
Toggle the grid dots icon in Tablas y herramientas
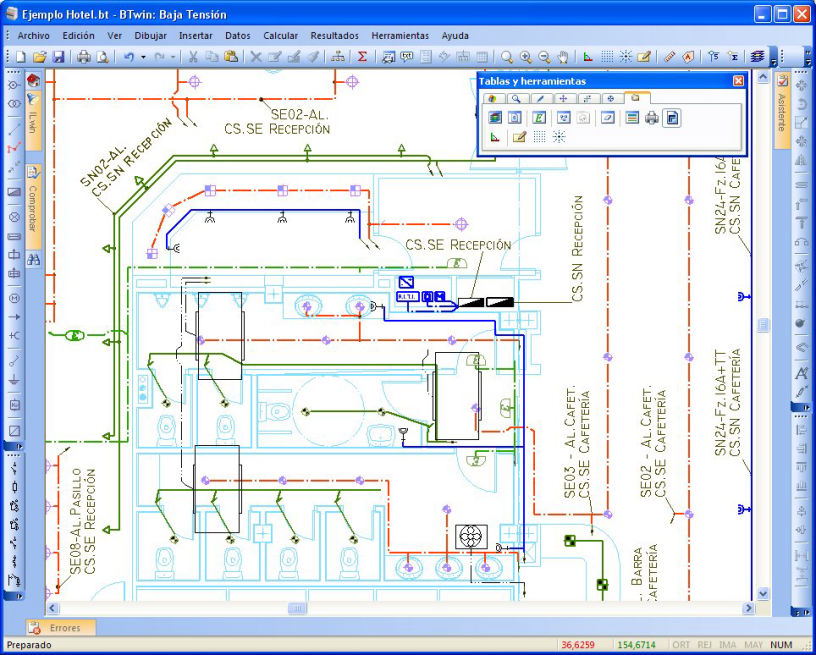tap(540, 137)
